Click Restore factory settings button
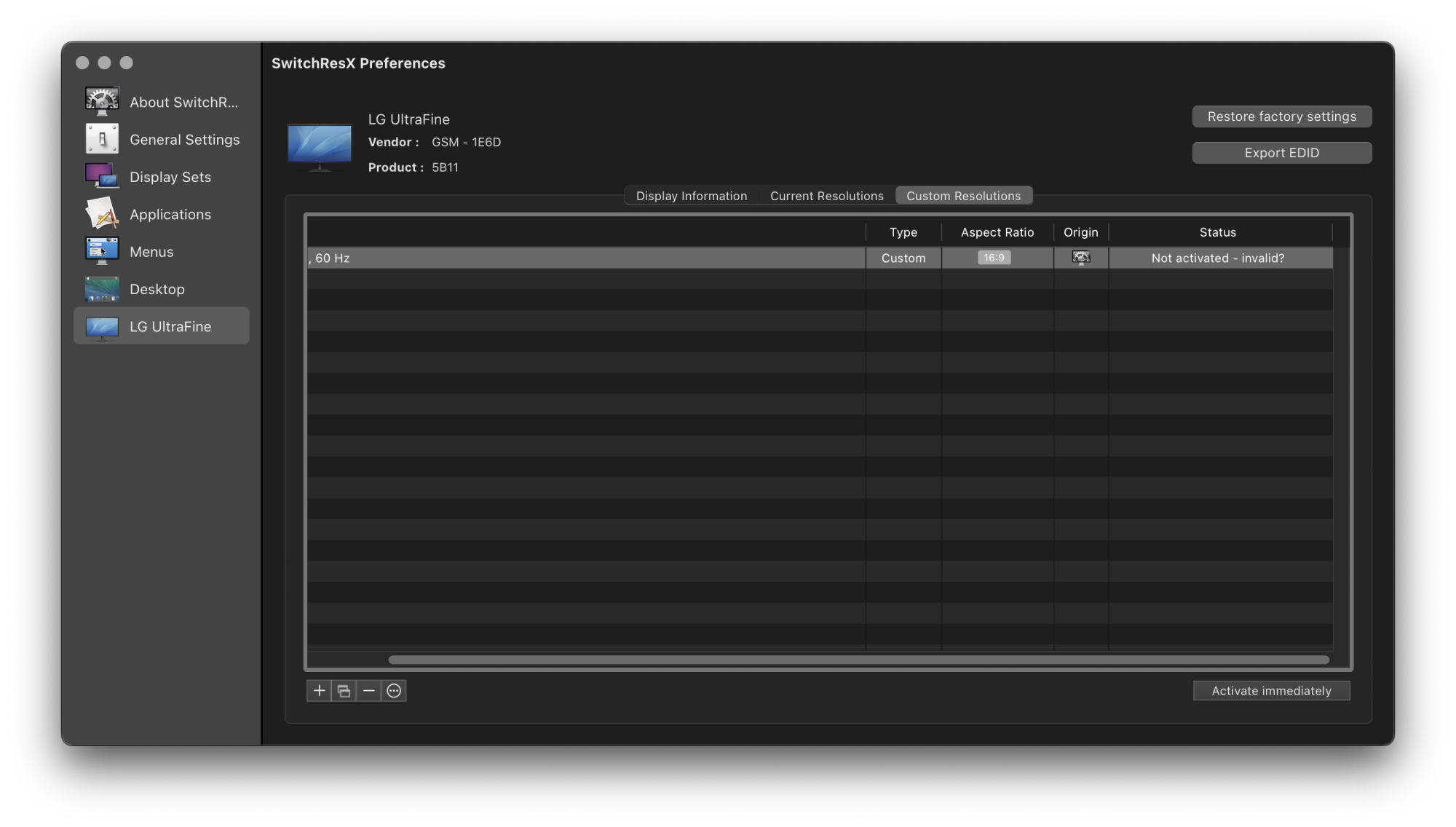Image resolution: width=1456 pixels, height=827 pixels. [1281, 116]
